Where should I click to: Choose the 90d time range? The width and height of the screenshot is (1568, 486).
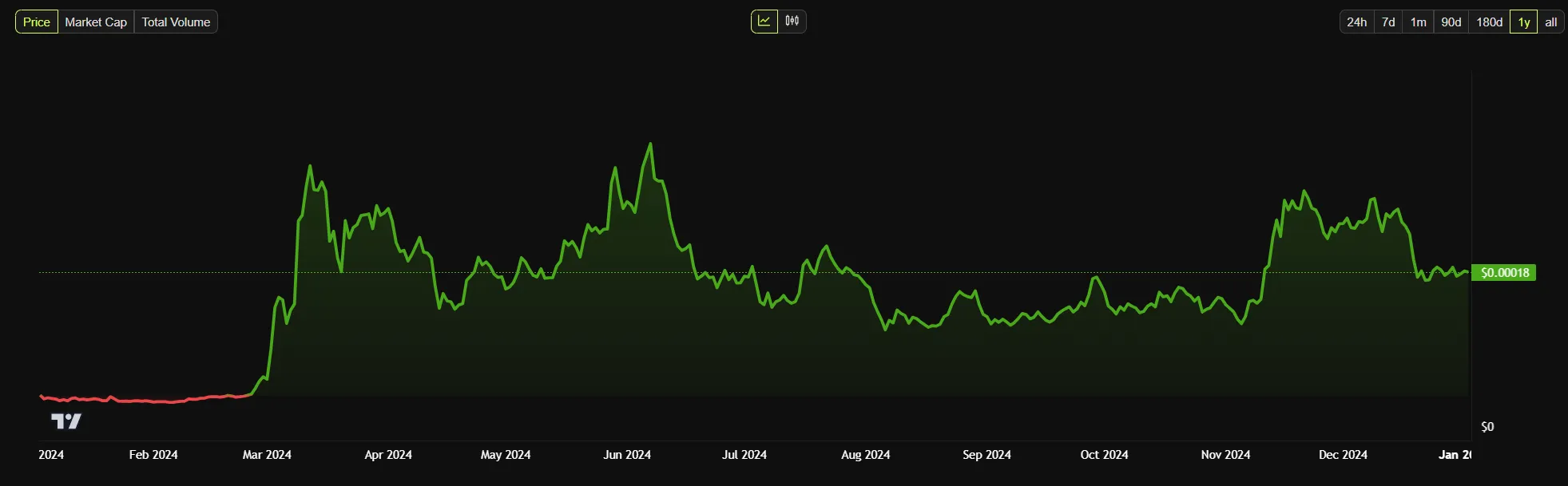(1451, 22)
